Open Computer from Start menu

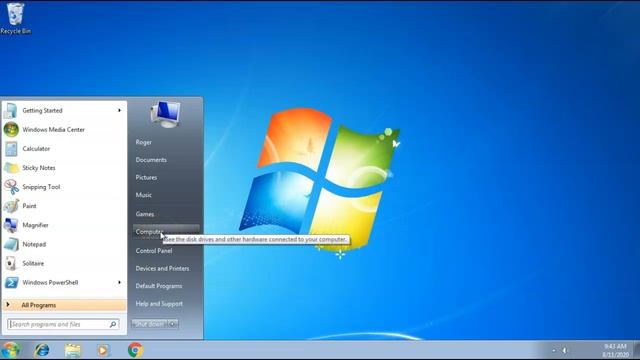pos(166,231)
